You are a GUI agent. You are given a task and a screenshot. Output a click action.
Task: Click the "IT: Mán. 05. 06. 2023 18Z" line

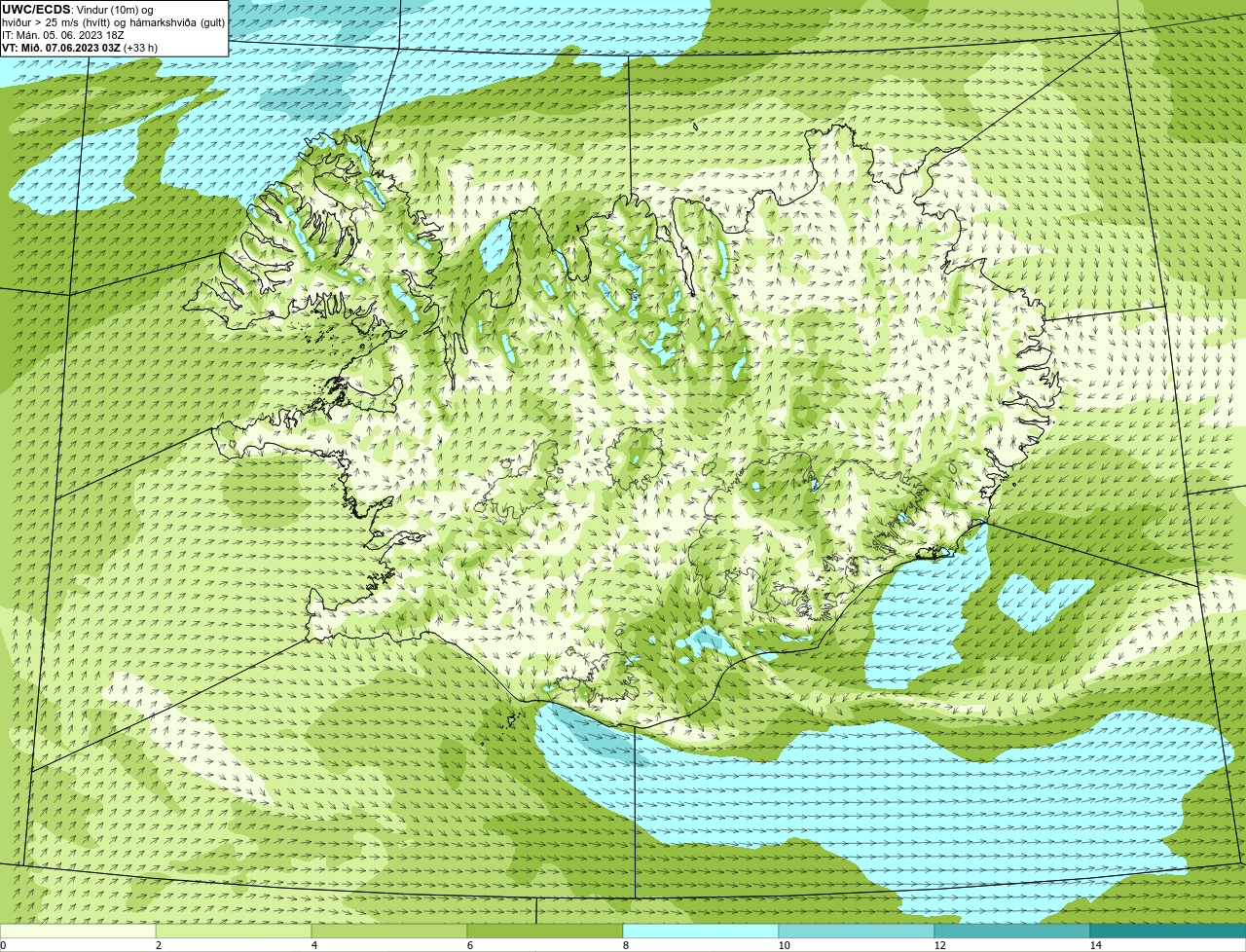[x=63, y=35]
